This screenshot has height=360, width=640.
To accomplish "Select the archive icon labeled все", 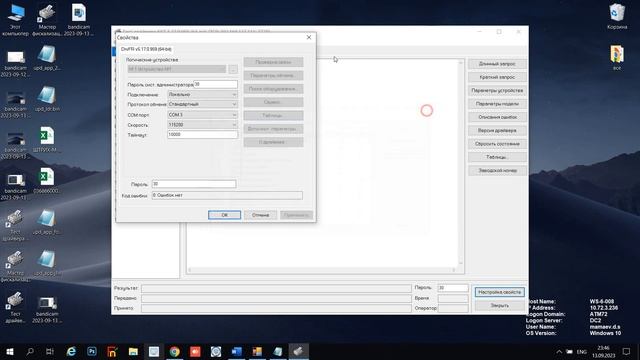I will coord(617,58).
